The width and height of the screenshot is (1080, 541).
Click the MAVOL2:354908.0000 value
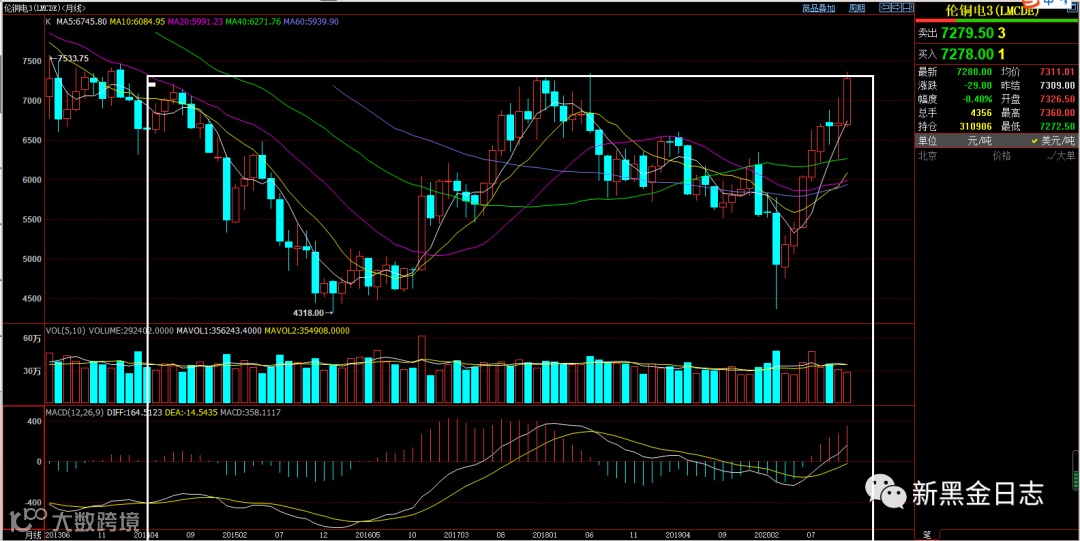coord(308,331)
